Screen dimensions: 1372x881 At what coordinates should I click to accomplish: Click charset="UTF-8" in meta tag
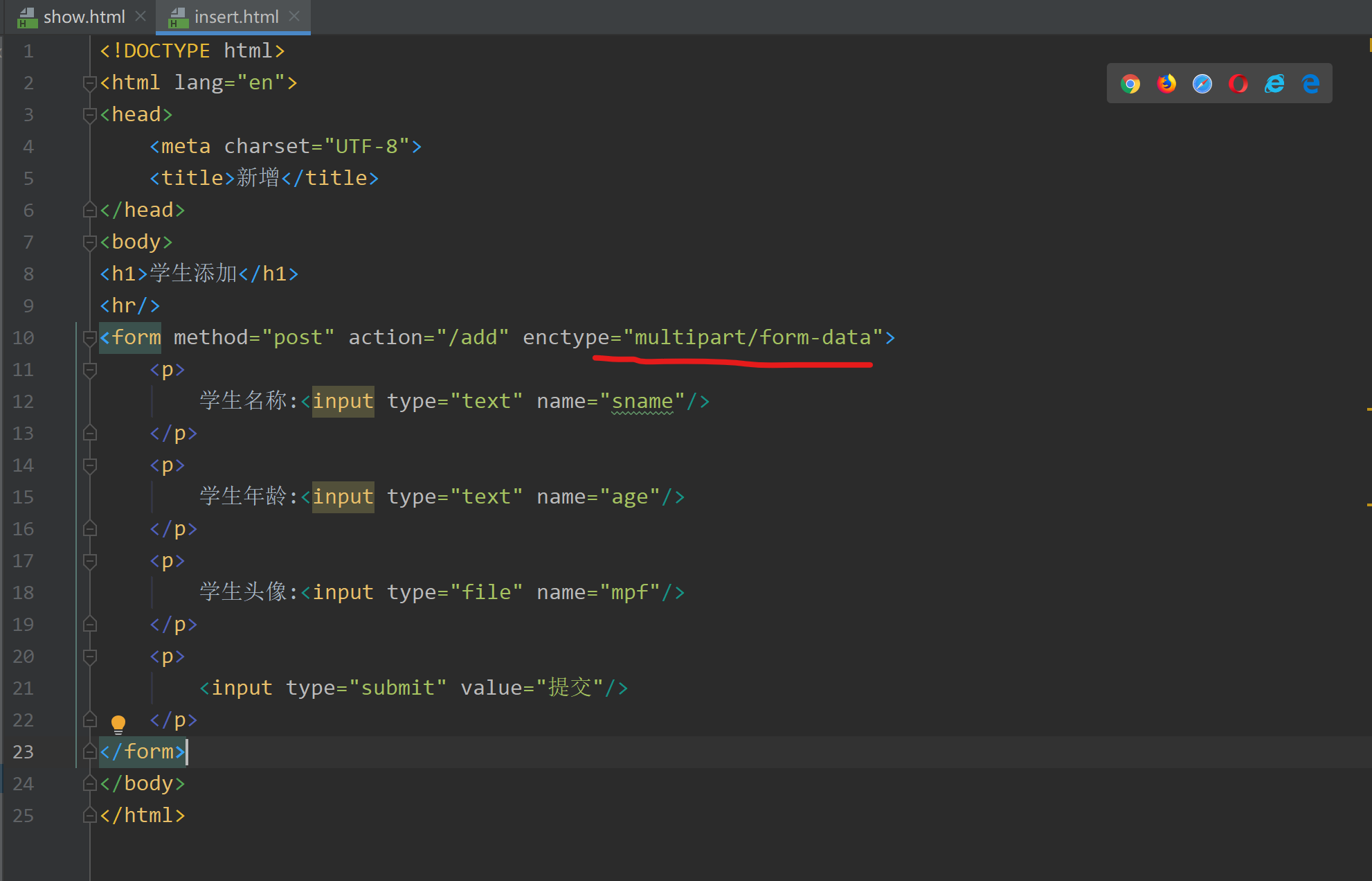point(316,147)
